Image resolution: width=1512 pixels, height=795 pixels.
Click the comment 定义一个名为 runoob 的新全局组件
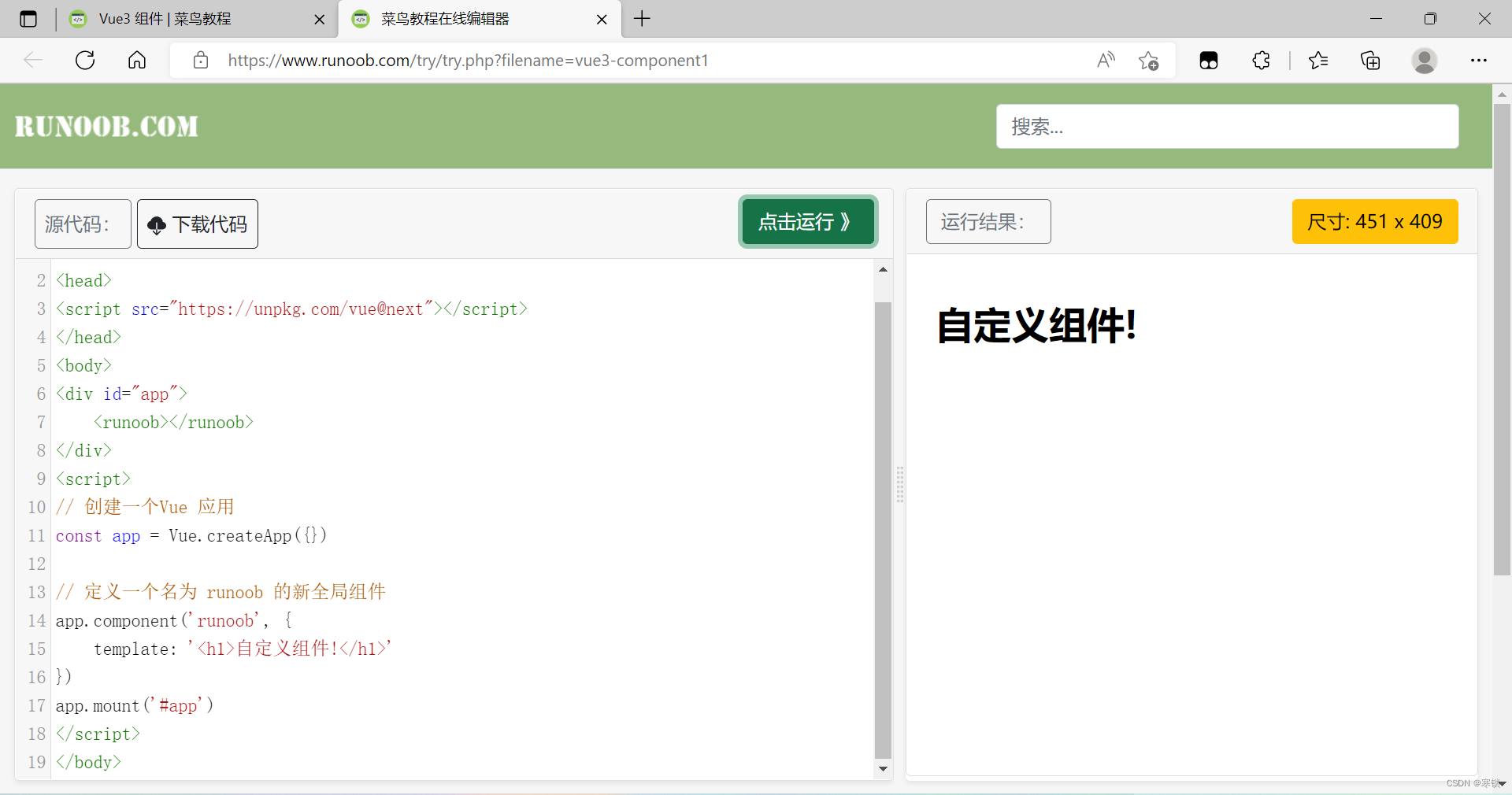tap(220, 592)
